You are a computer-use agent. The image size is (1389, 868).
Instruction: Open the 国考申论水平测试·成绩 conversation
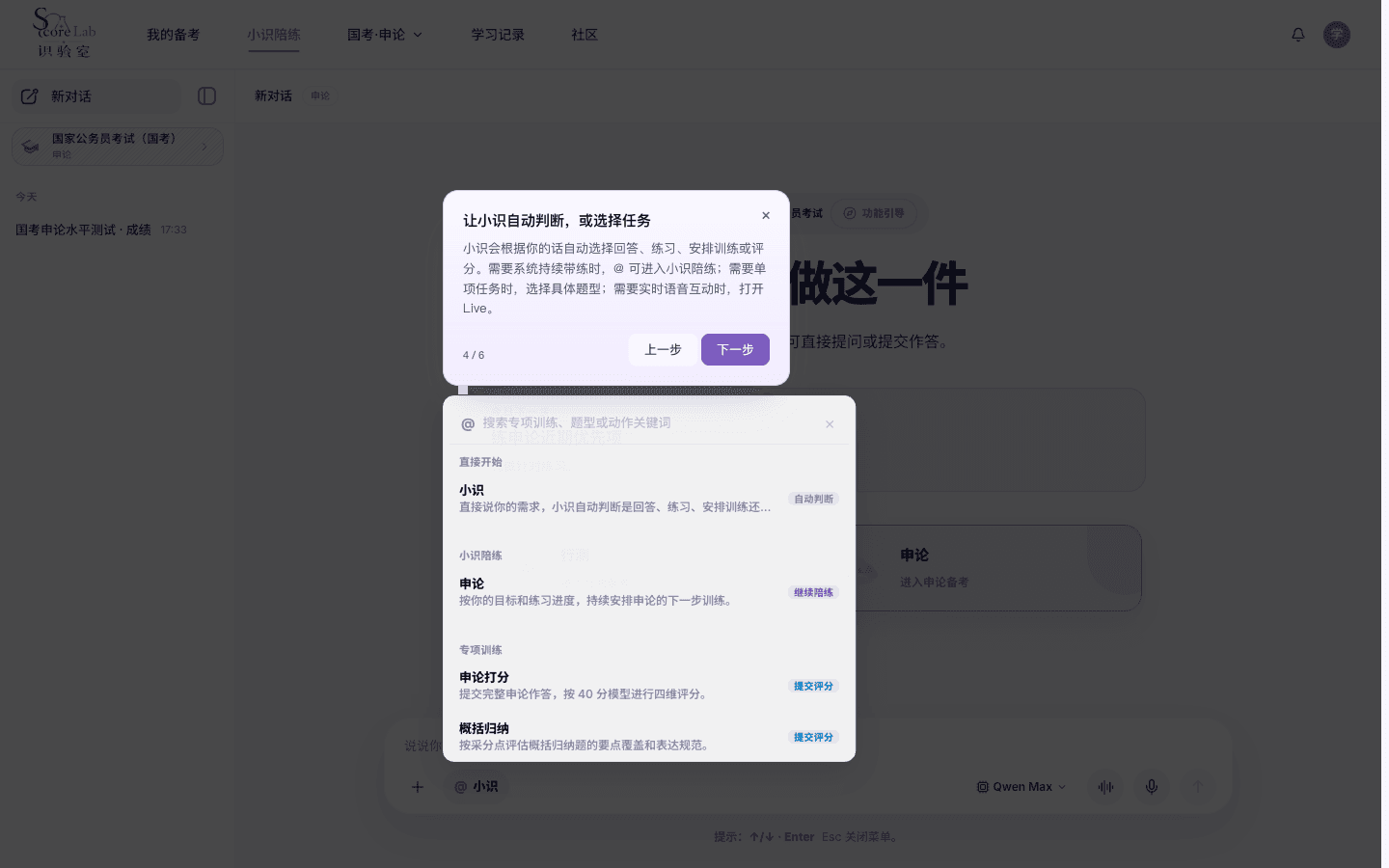(x=100, y=230)
